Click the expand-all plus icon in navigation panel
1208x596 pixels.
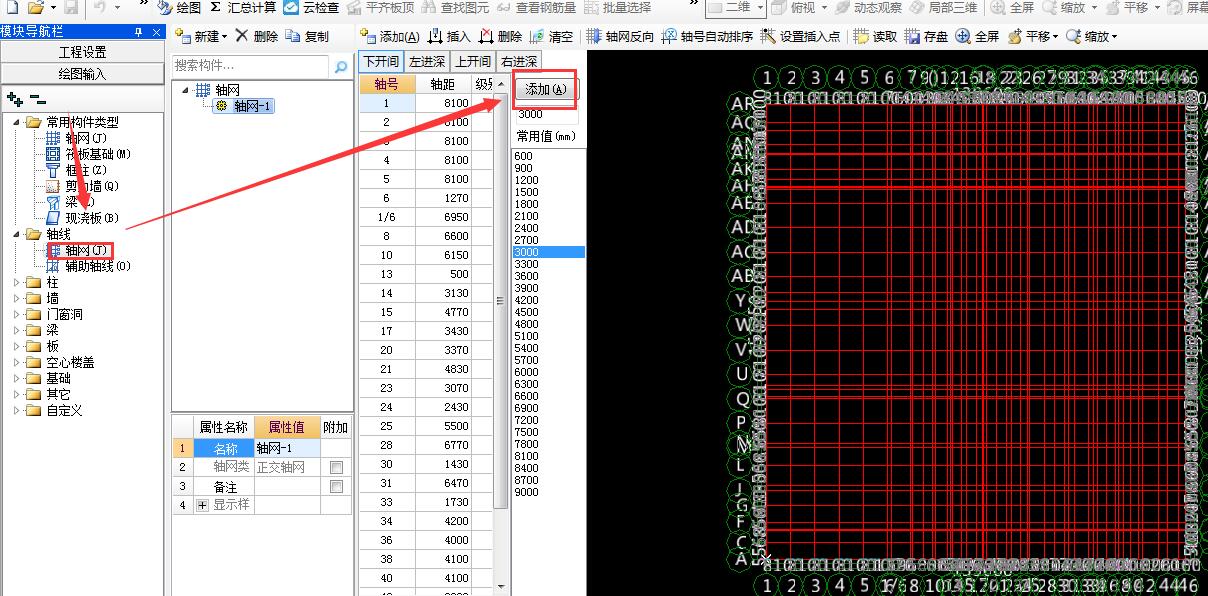tap(14, 99)
